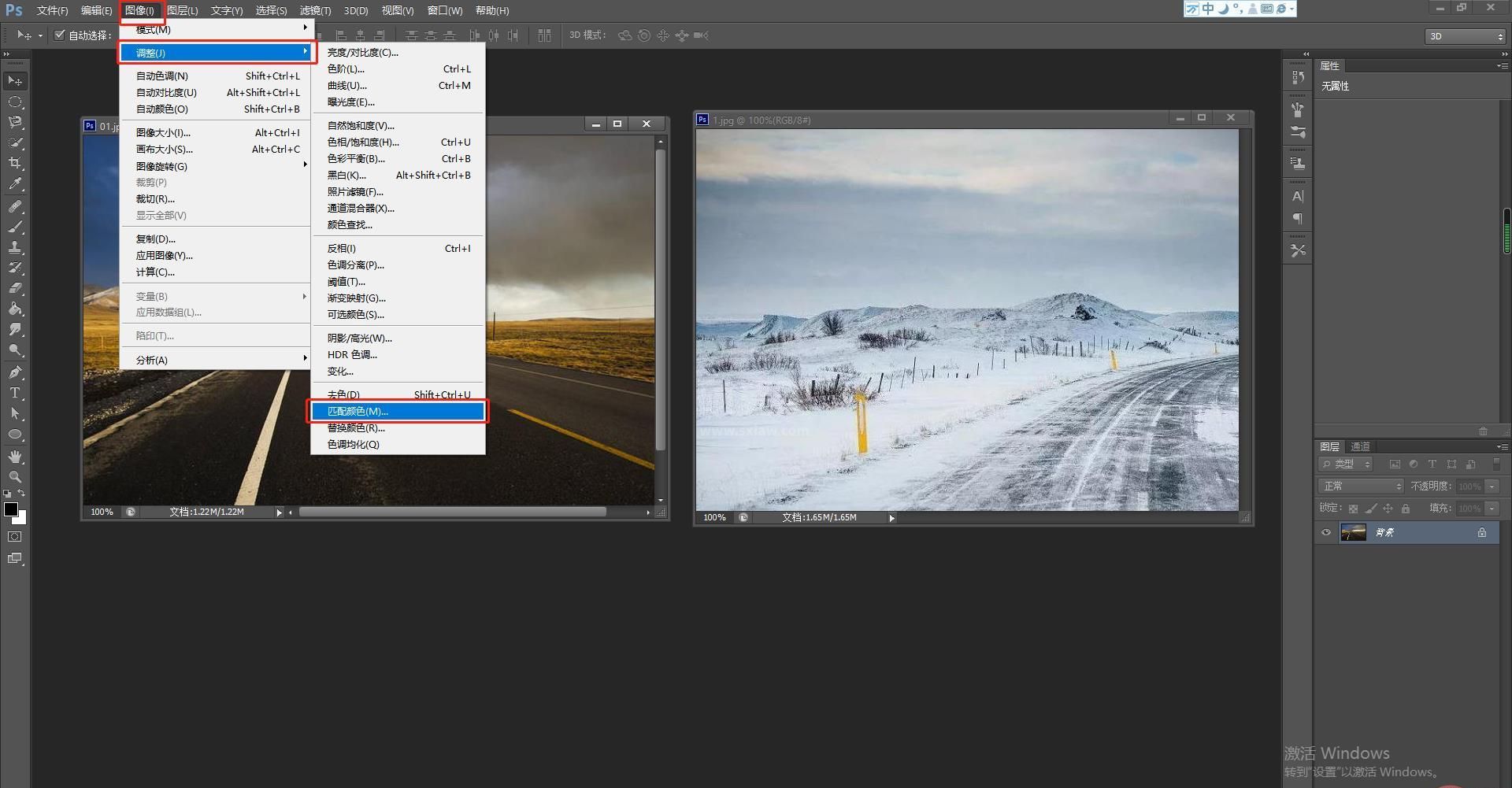This screenshot has width=1512, height=788.
Task: Open the 3D workspace dropdown
Action: click(1465, 36)
